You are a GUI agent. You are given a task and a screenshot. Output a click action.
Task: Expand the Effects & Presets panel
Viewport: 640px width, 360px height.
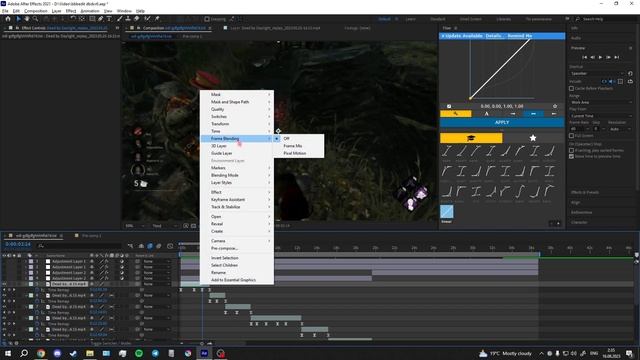(x=585, y=192)
